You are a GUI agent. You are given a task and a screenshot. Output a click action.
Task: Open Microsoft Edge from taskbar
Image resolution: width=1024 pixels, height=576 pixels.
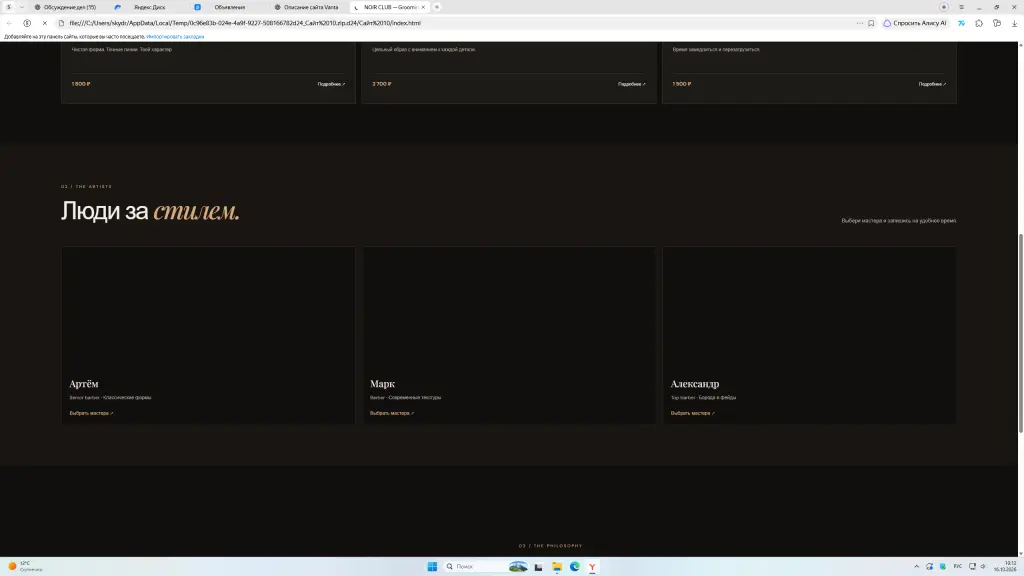tap(575, 566)
